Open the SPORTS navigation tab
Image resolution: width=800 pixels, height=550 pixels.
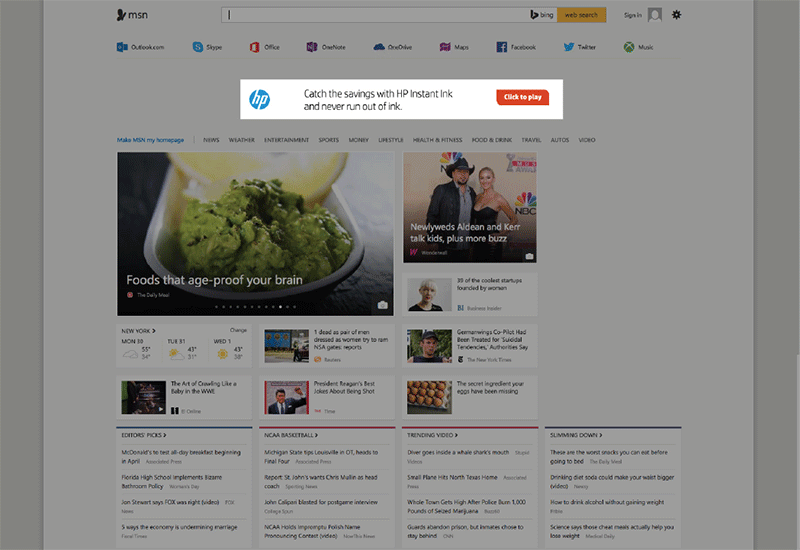click(329, 140)
